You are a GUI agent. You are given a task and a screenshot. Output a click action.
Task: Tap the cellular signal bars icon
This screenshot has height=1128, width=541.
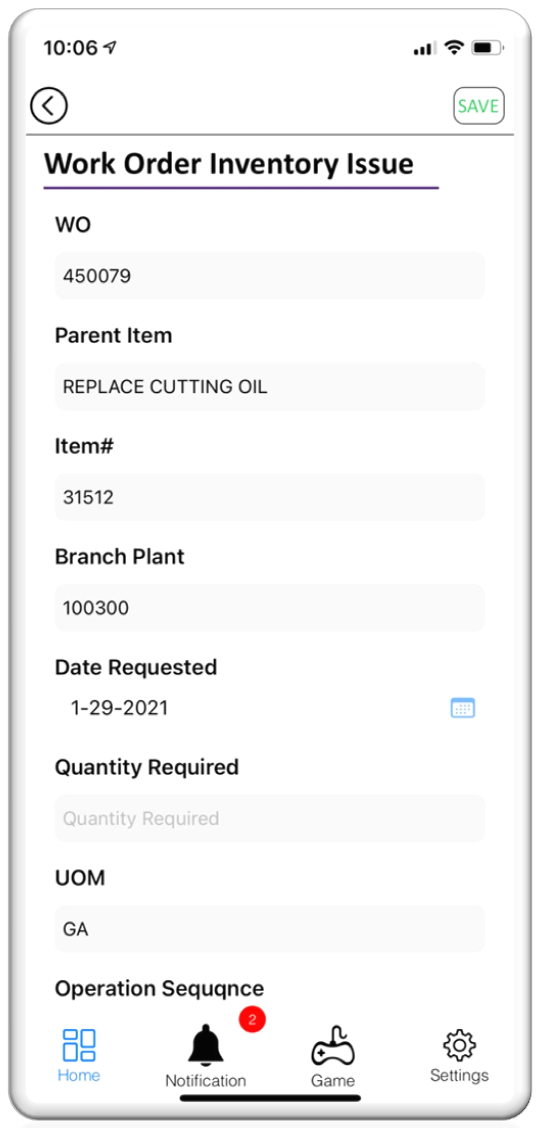(425, 49)
